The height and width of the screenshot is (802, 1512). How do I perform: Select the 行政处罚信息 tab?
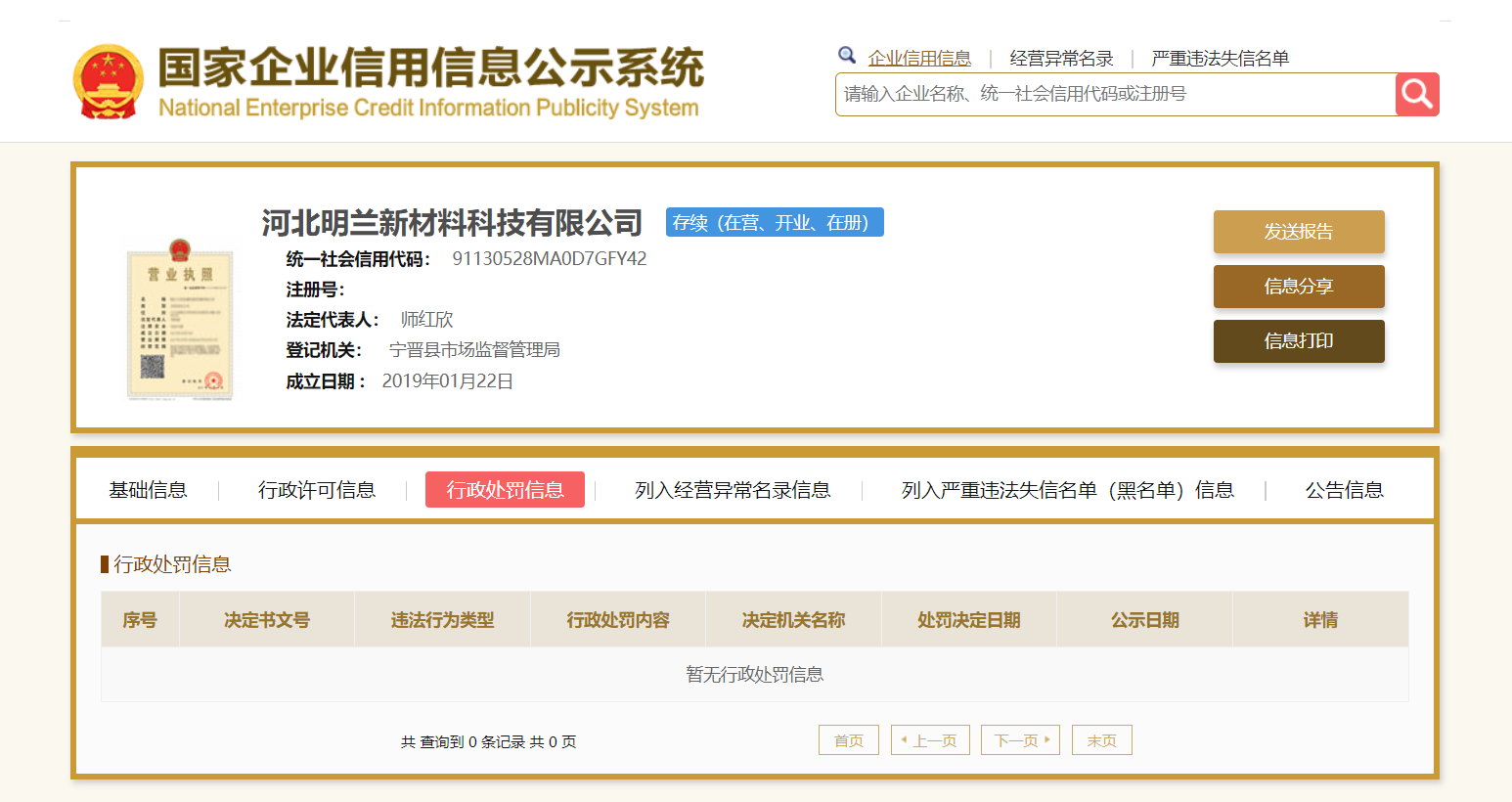click(x=505, y=490)
